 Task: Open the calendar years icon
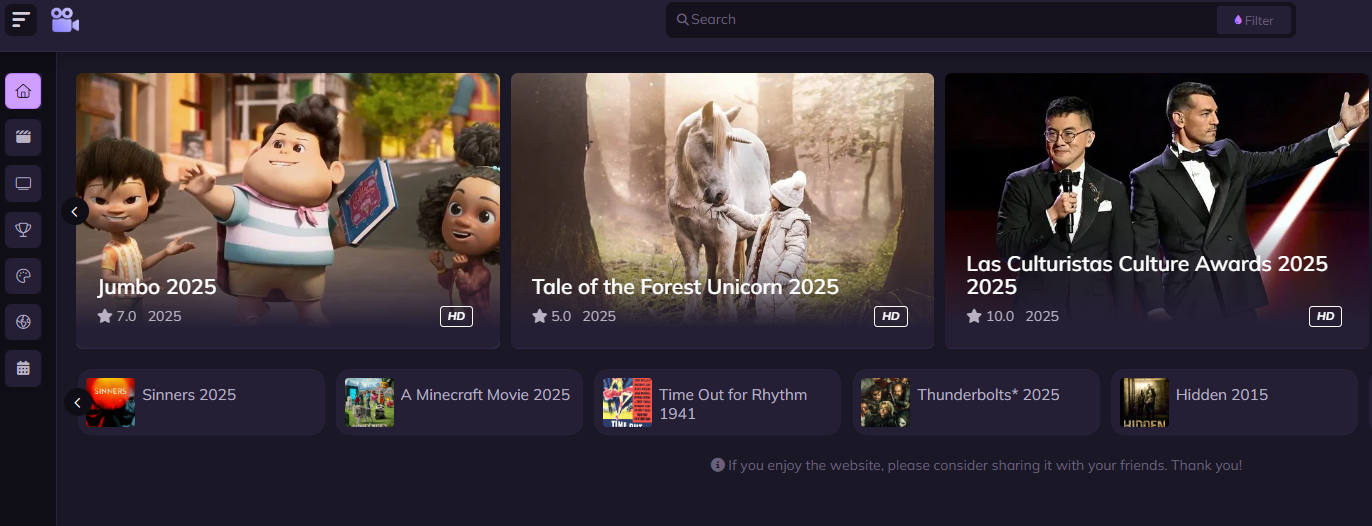pyautogui.click(x=23, y=368)
